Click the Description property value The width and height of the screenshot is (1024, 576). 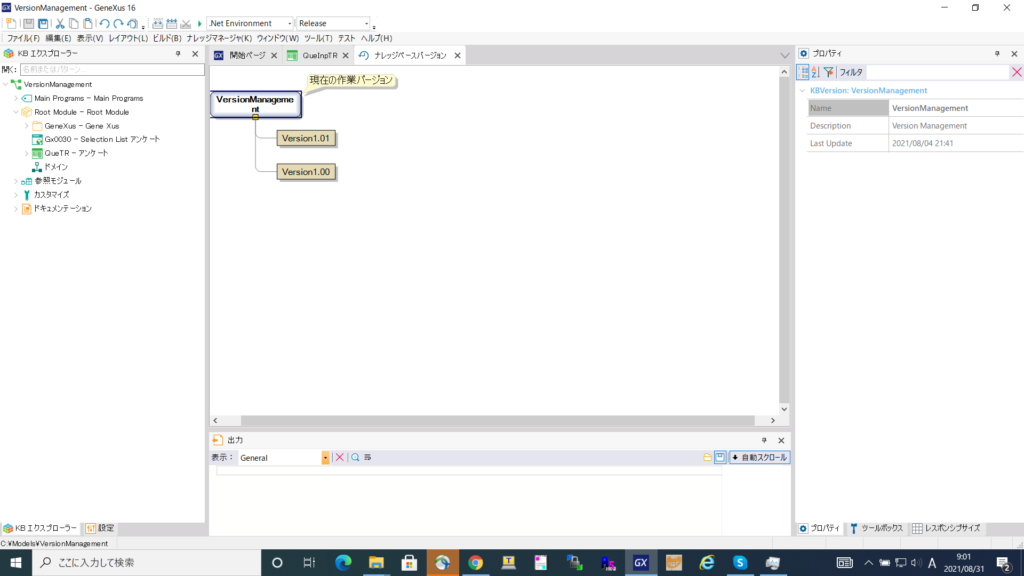[956, 125]
